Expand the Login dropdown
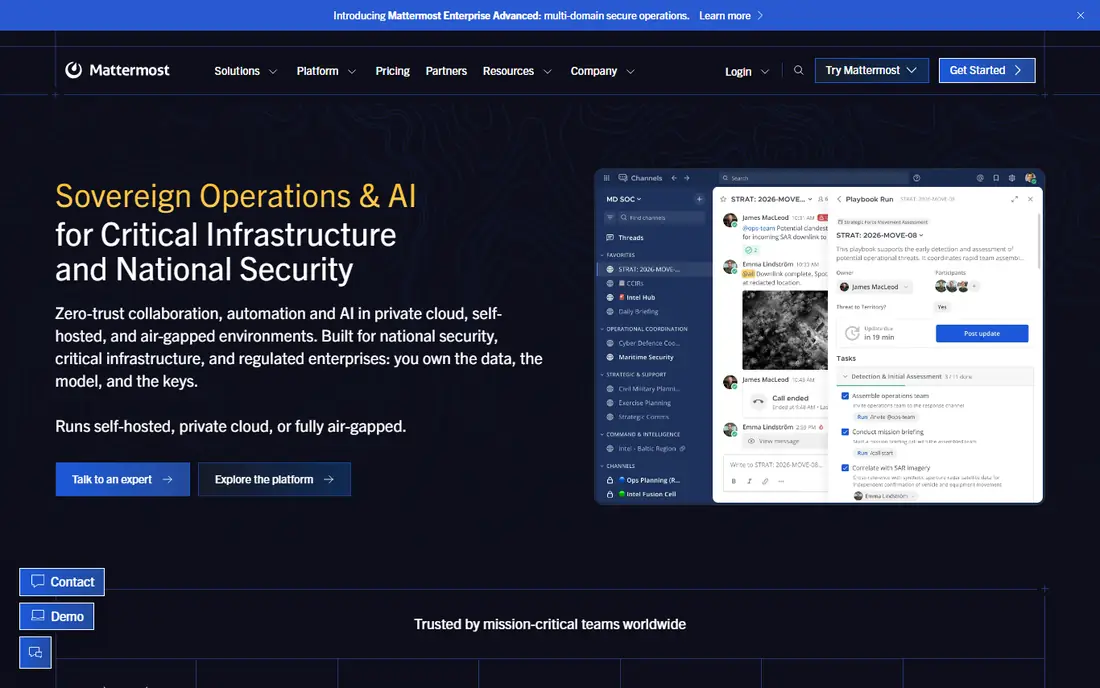 click(x=746, y=72)
